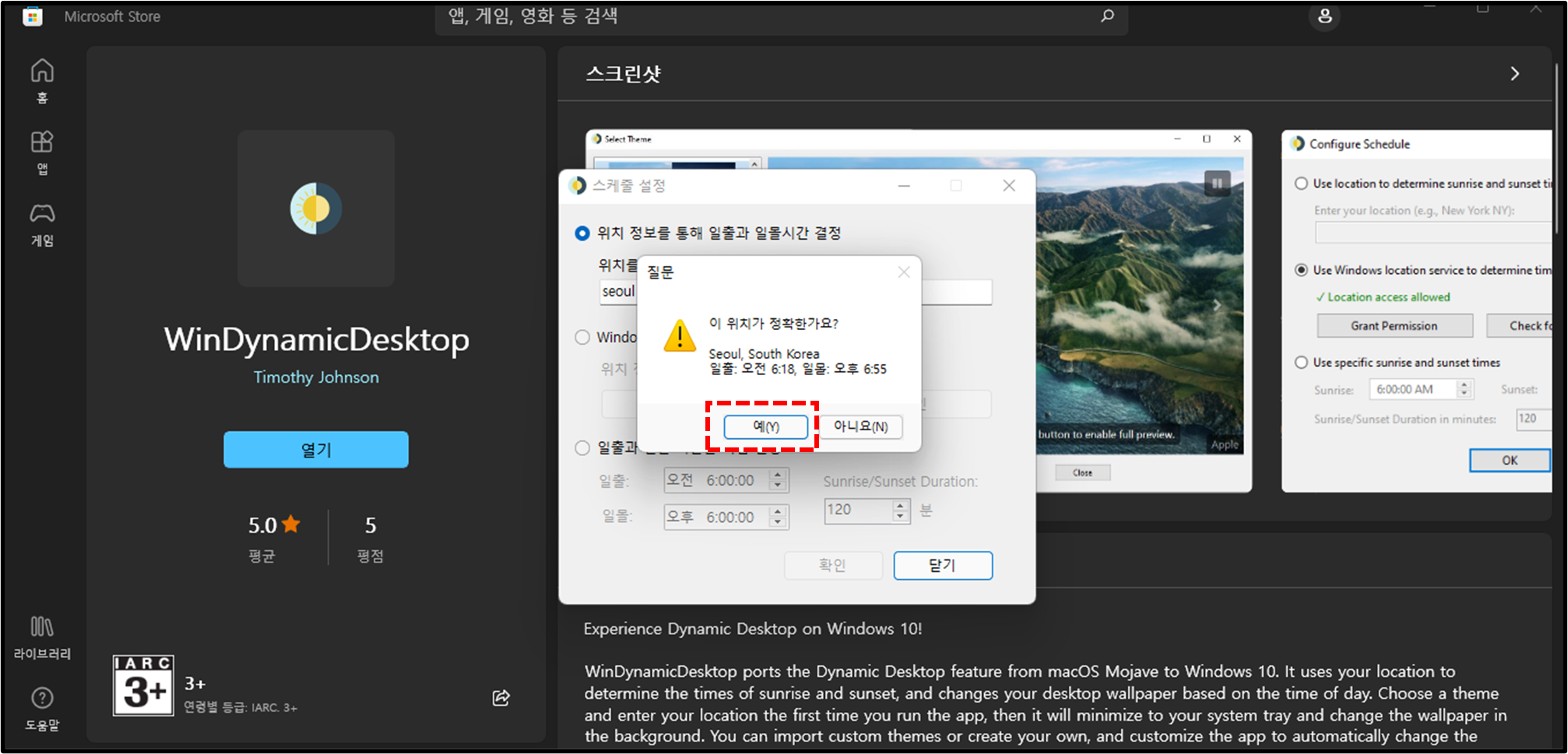The height and width of the screenshot is (754, 1568).
Task: Click the disabled 확인 button
Action: click(833, 565)
